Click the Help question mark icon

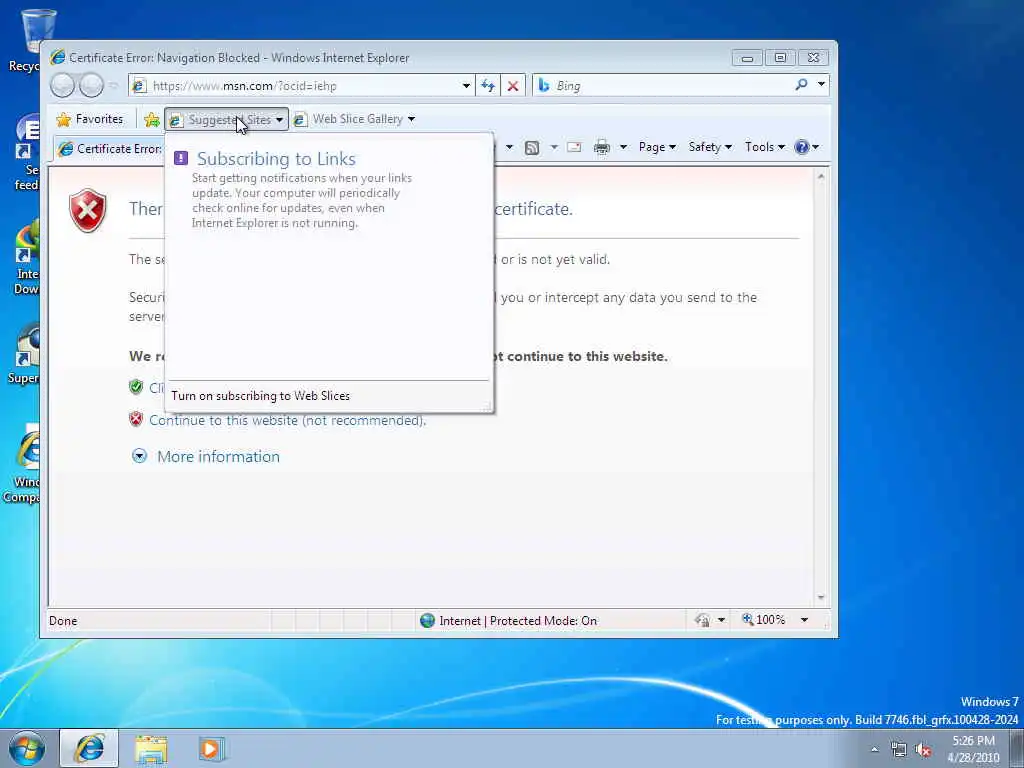click(802, 147)
